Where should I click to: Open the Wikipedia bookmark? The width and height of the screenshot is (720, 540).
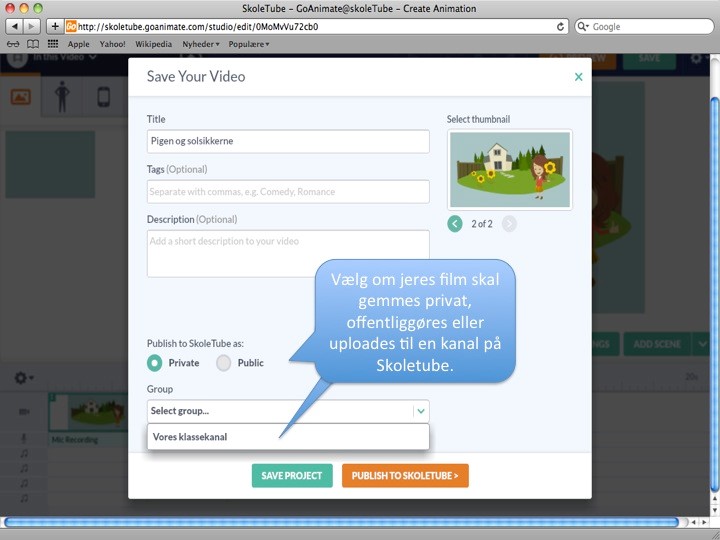tap(153, 44)
